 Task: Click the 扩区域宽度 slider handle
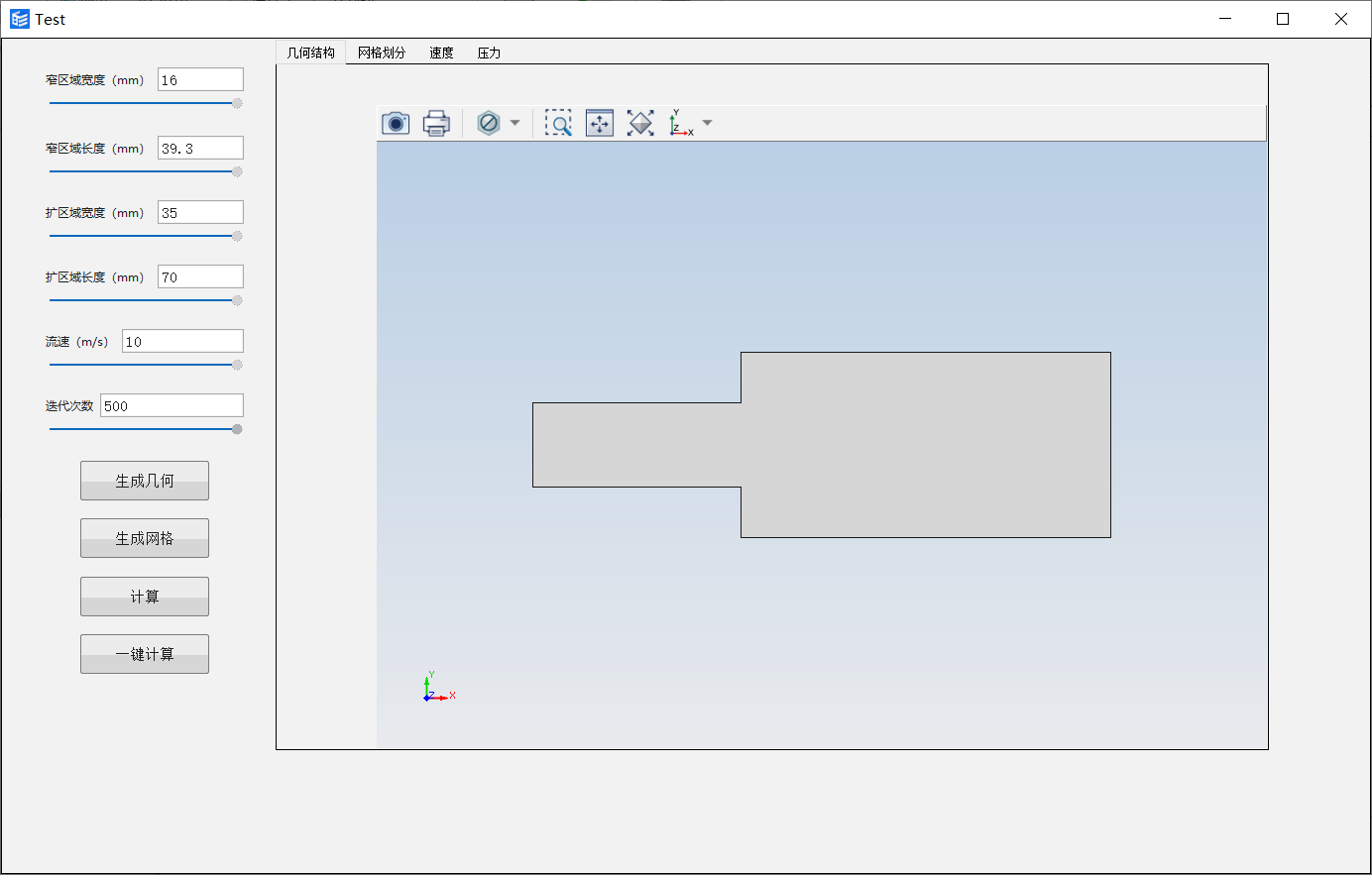237,236
